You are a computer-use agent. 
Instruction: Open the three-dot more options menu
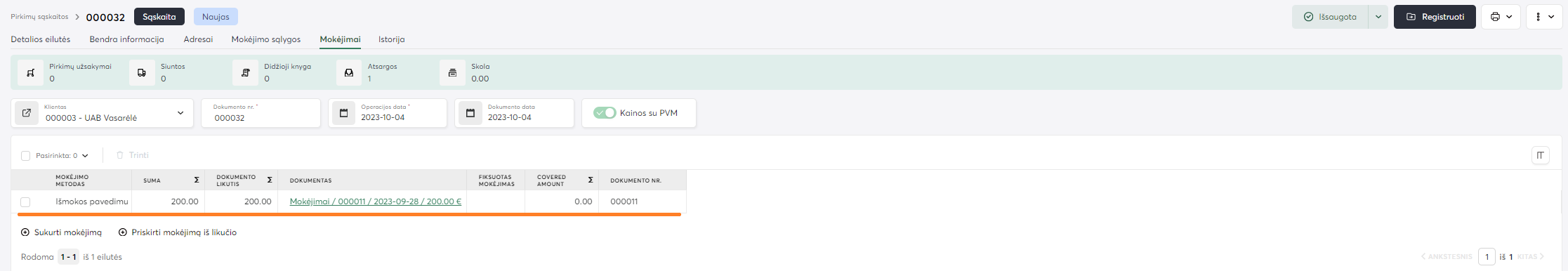[1543, 17]
